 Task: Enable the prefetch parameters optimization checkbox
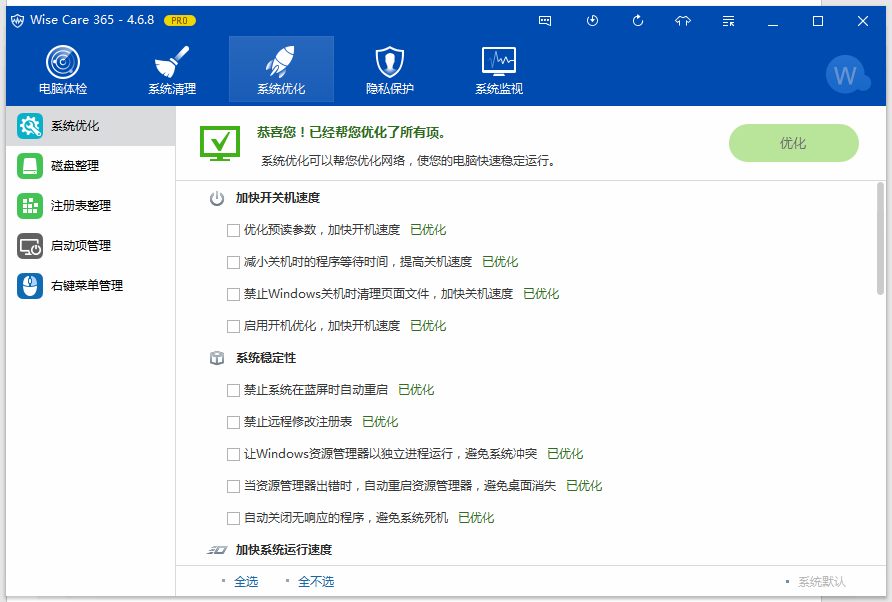tap(232, 229)
